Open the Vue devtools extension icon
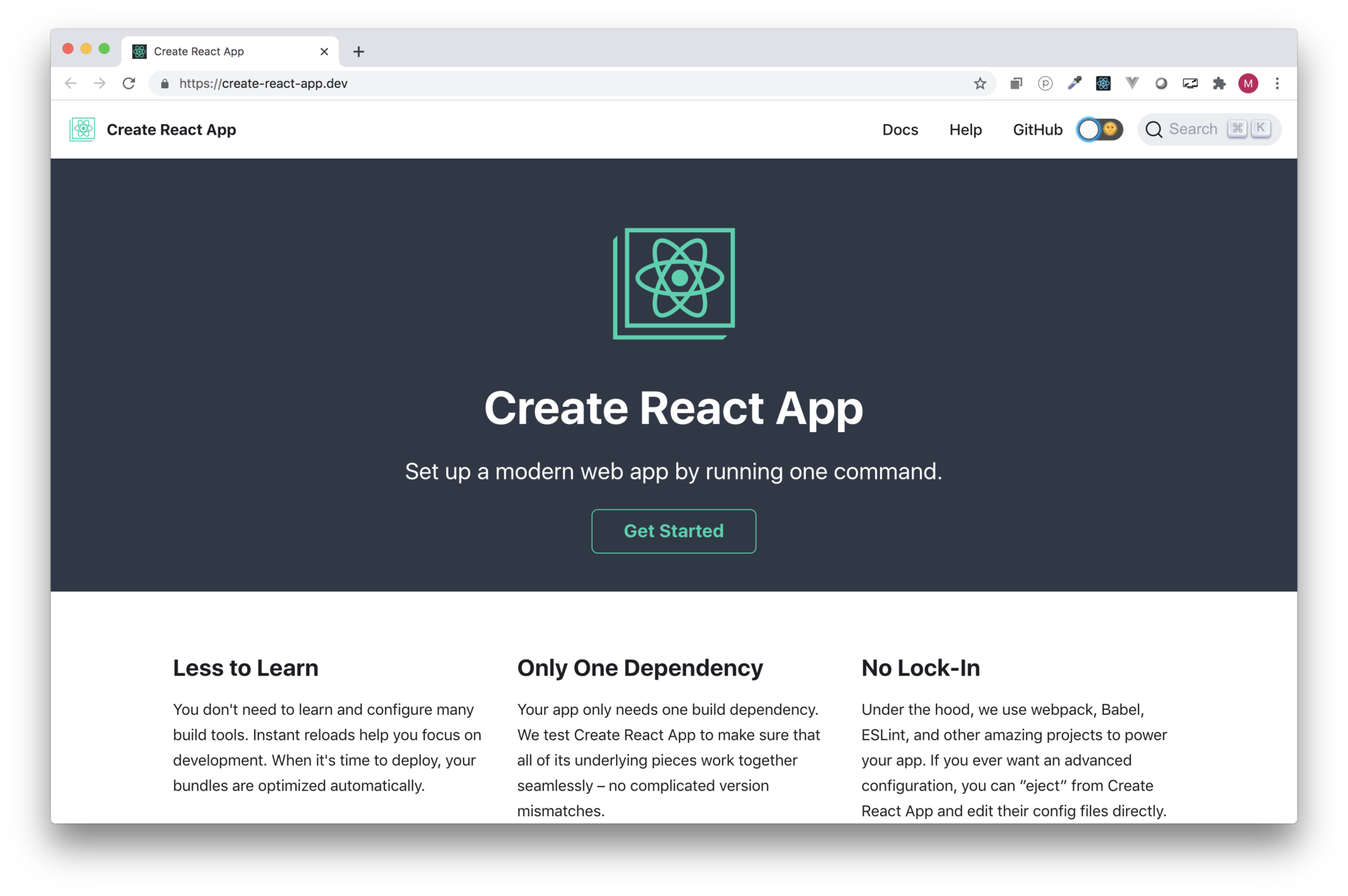The width and height of the screenshot is (1348, 896). click(1132, 84)
